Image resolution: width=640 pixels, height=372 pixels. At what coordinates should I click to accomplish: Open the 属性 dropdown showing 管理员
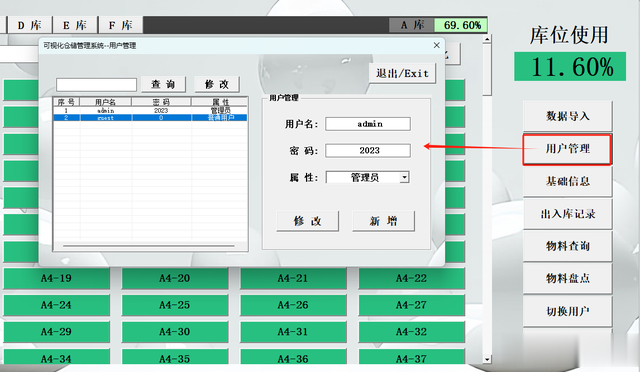click(404, 177)
